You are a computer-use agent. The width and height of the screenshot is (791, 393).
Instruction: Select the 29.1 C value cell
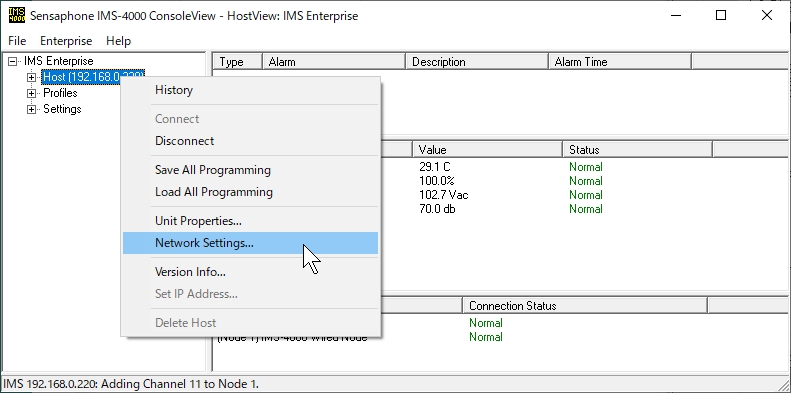click(x=434, y=167)
